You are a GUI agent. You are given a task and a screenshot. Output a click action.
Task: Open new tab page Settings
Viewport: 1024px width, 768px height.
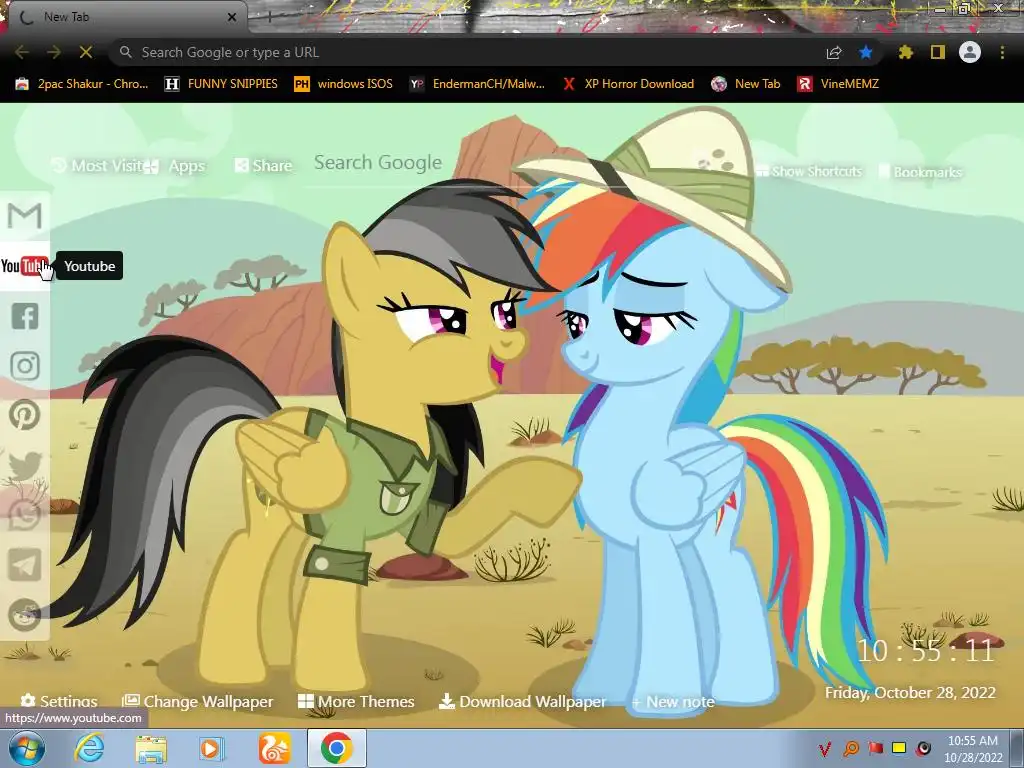tap(59, 701)
